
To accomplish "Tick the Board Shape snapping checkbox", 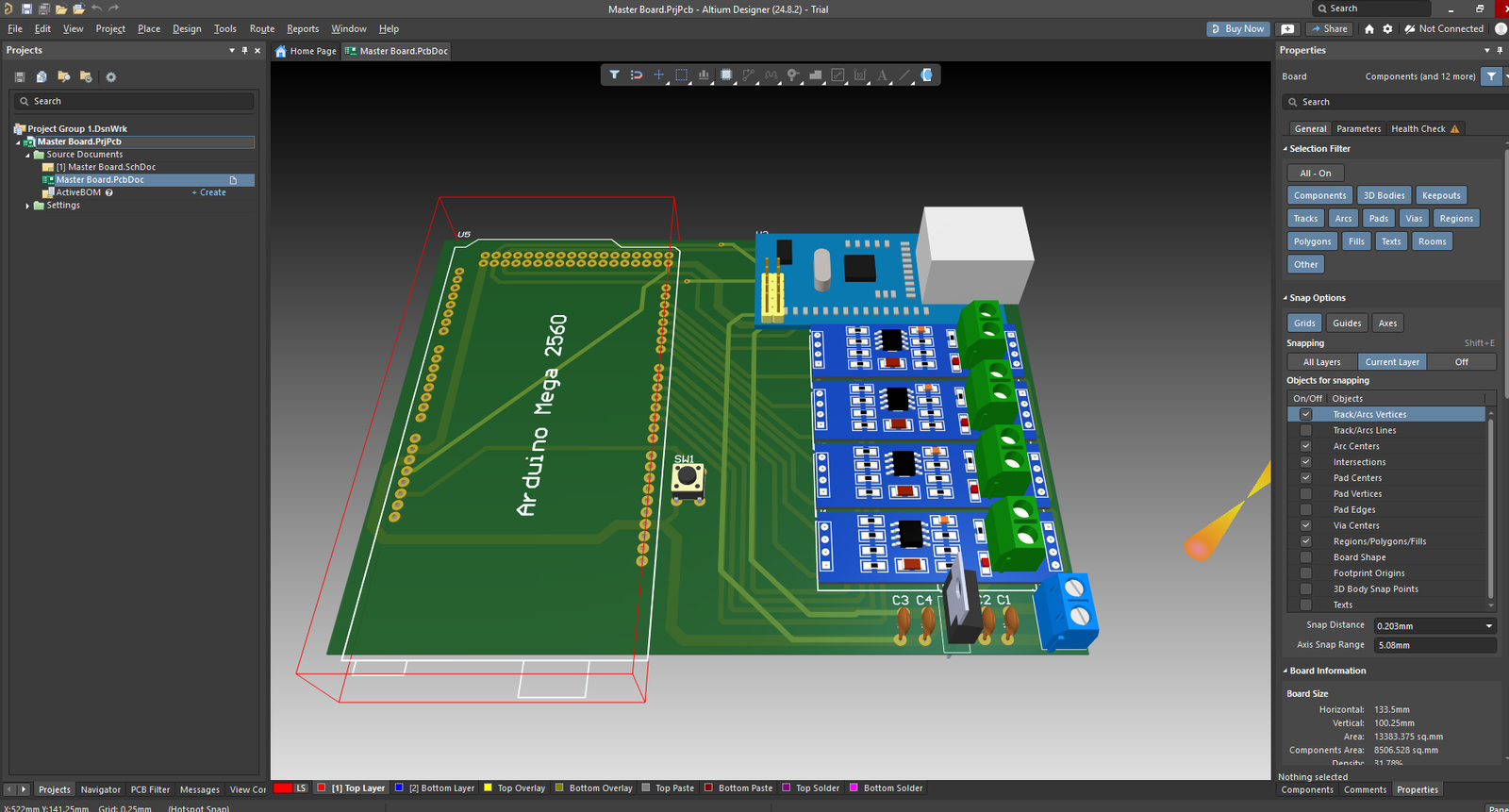I will pos(1306,557).
